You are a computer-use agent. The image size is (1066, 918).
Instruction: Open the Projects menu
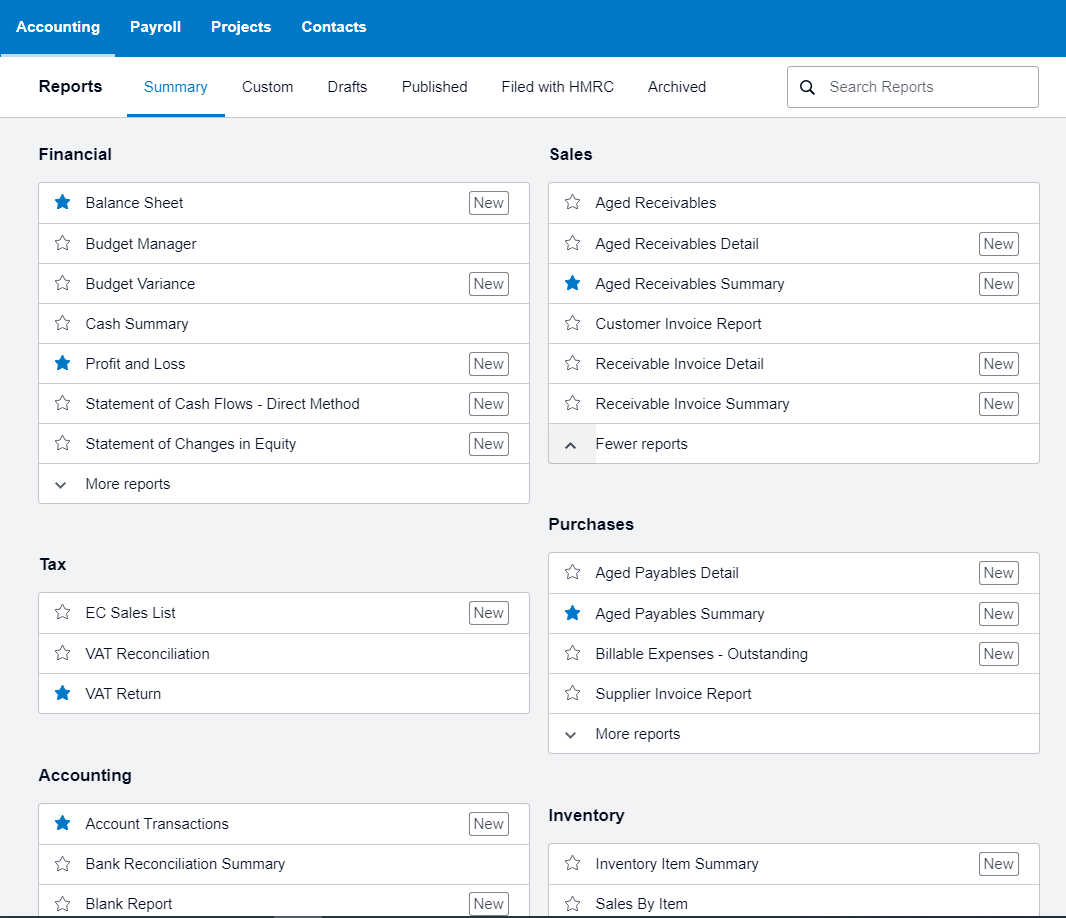(x=241, y=27)
